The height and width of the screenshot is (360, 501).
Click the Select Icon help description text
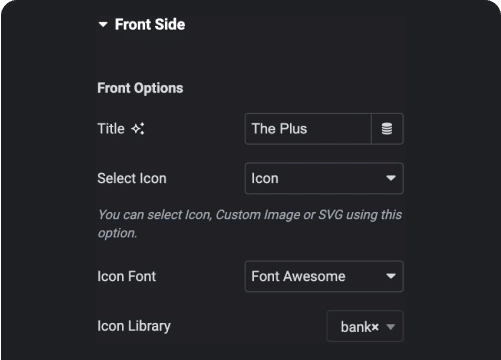[x=250, y=224]
